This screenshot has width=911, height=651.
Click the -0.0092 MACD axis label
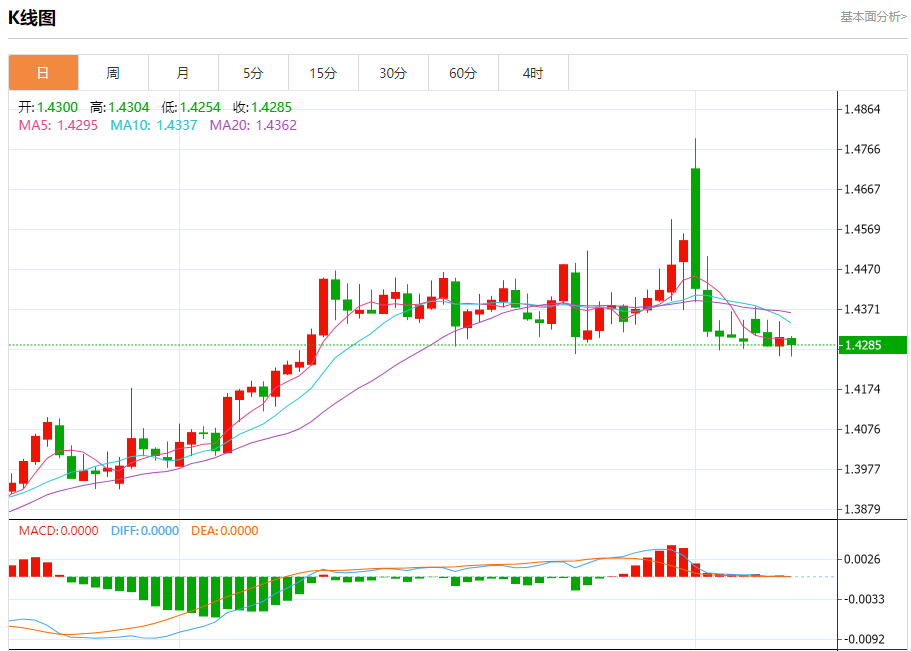pos(863,639)
